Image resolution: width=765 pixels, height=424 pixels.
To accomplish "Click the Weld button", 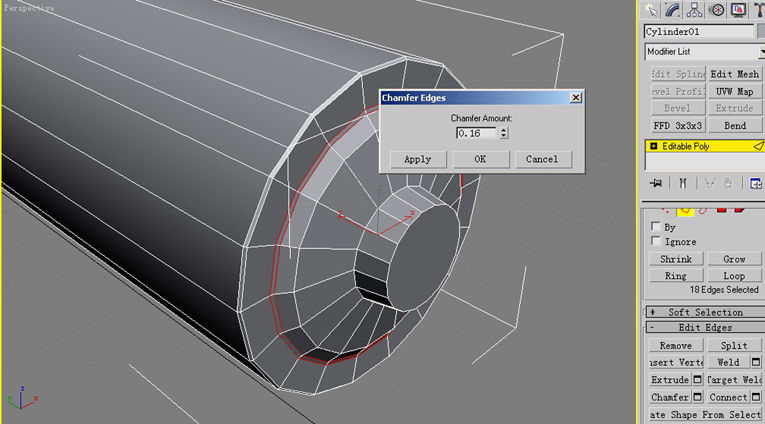I will 728,362.
